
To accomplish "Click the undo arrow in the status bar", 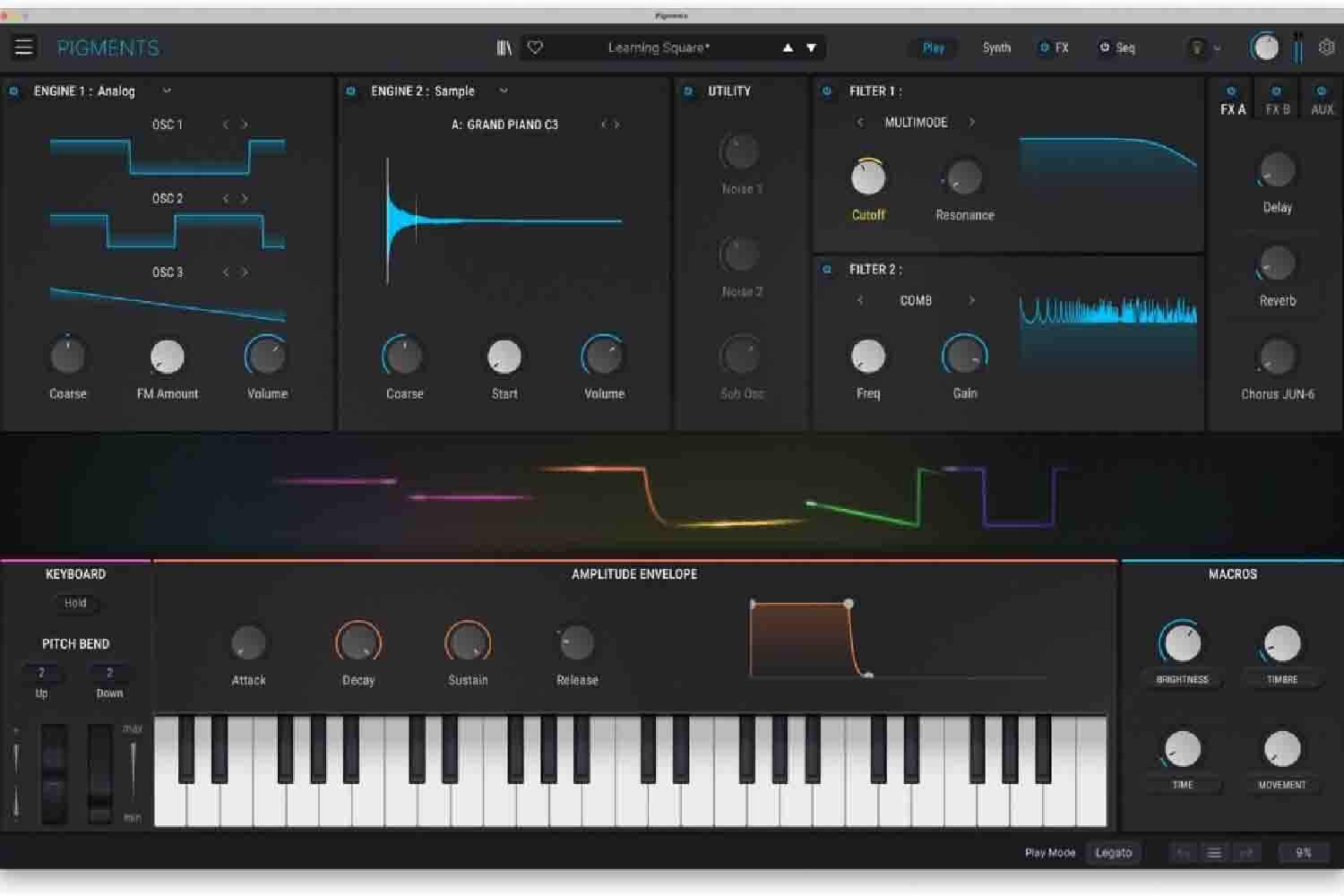I will (x=1183, y=853).
